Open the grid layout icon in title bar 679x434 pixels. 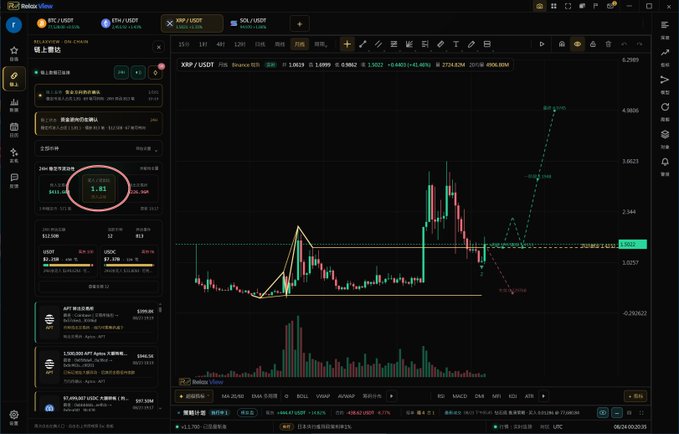point(554,6)
